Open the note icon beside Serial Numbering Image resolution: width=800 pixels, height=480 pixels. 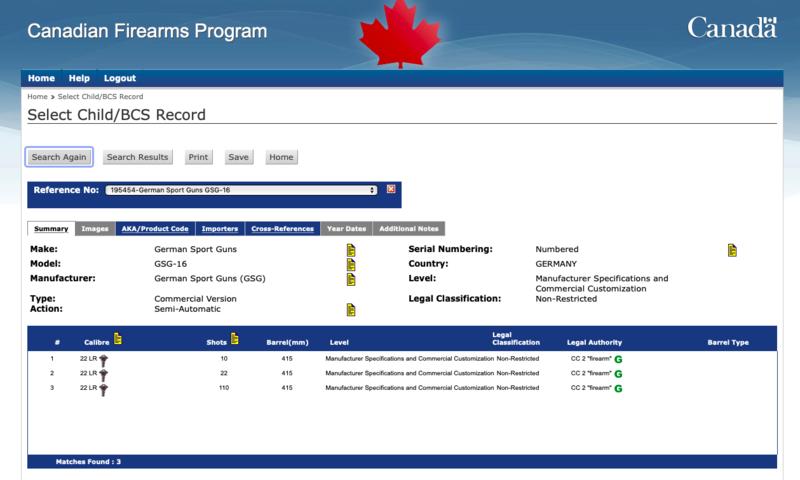tap(732, 250)
